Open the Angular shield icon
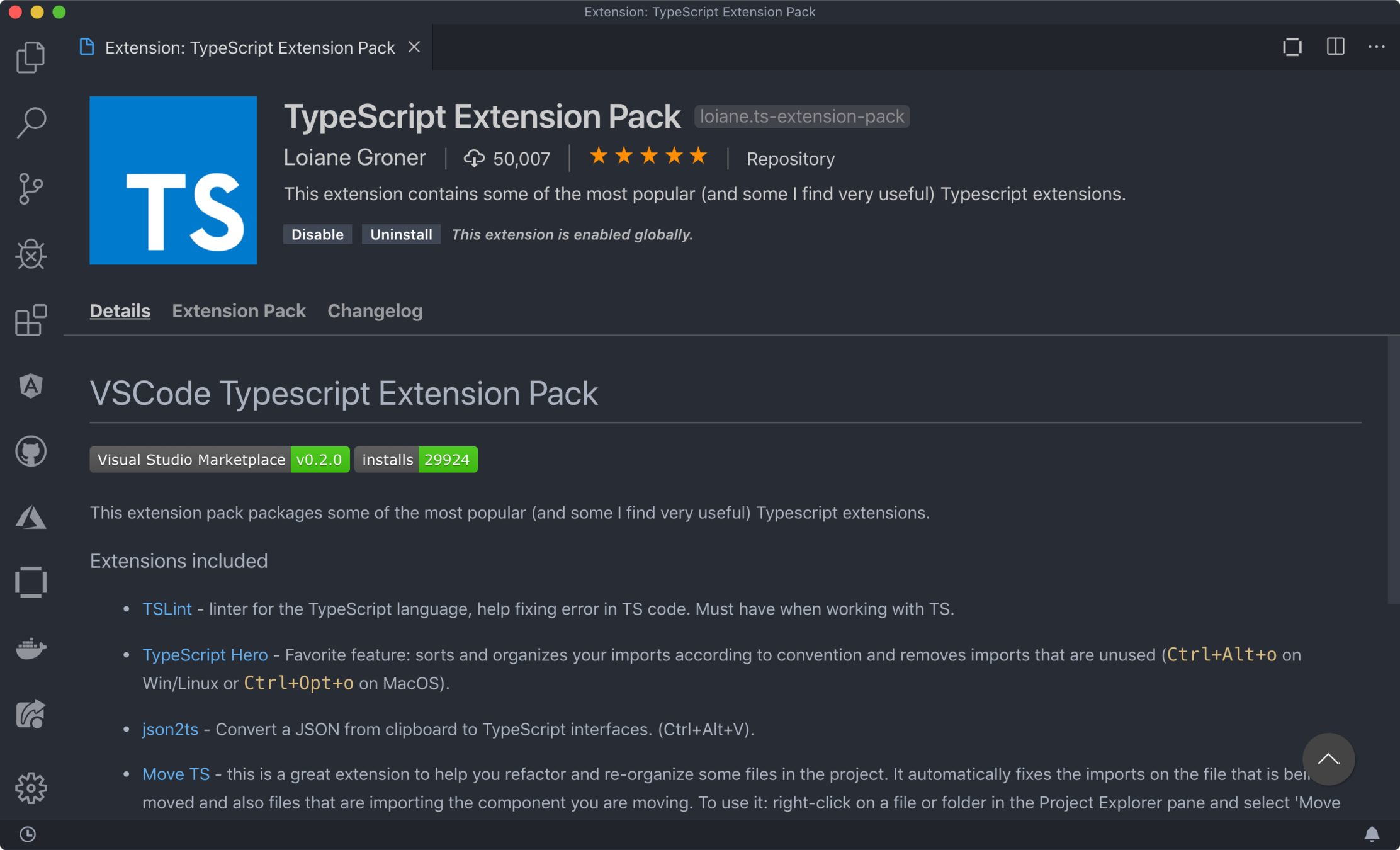 coord(30,386)
